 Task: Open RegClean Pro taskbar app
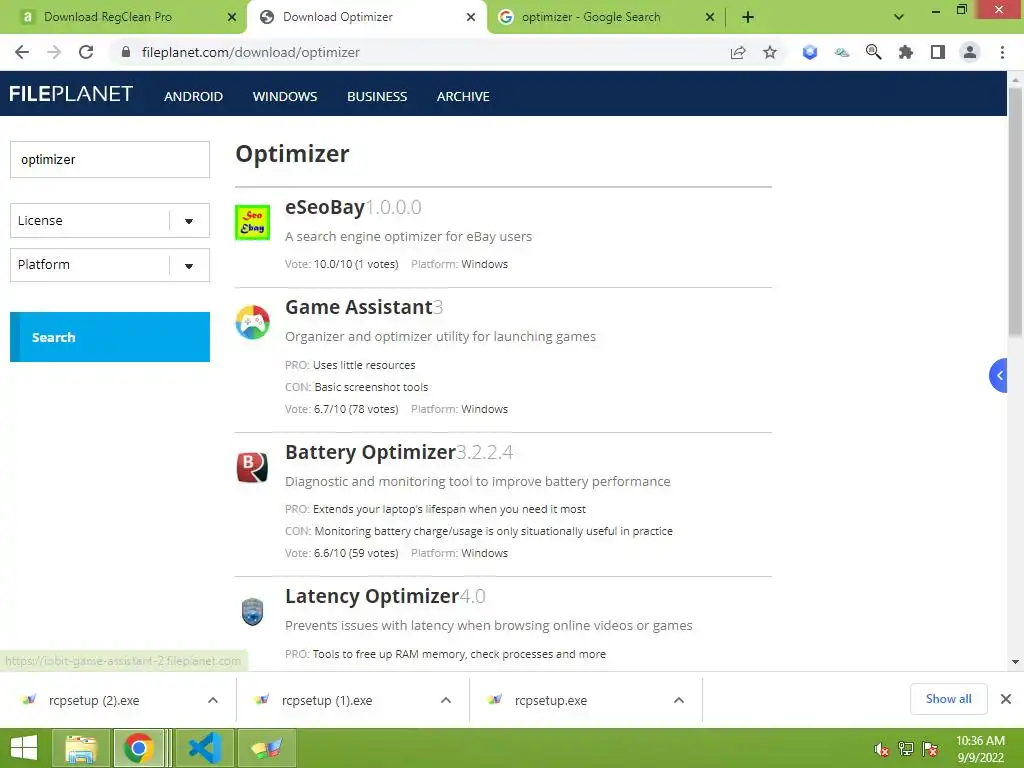tap(267, 748)
